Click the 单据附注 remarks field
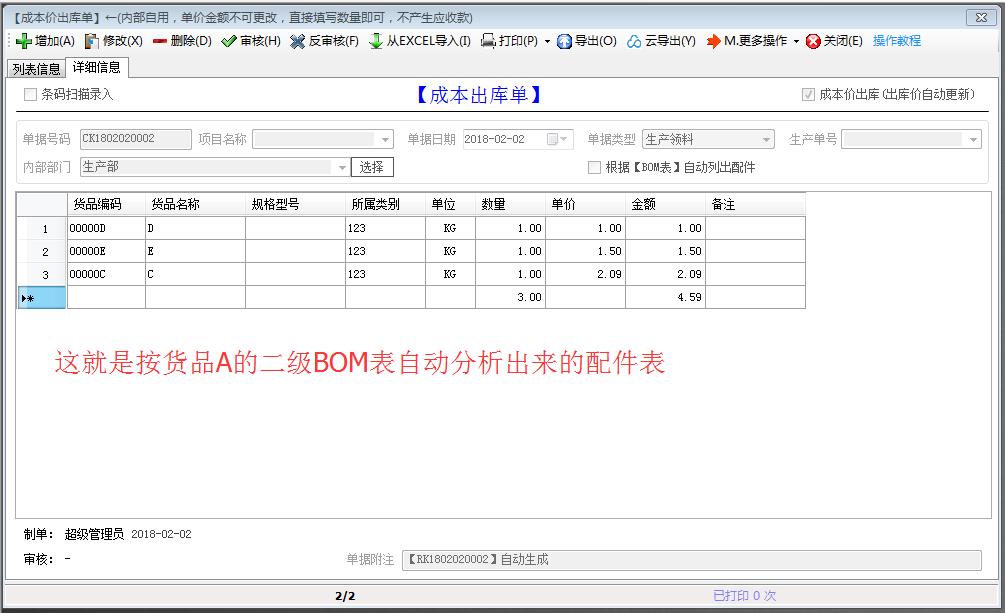The width and height of the screenshot is (1005, 613). pyautogui.click(x=691, y=560)
